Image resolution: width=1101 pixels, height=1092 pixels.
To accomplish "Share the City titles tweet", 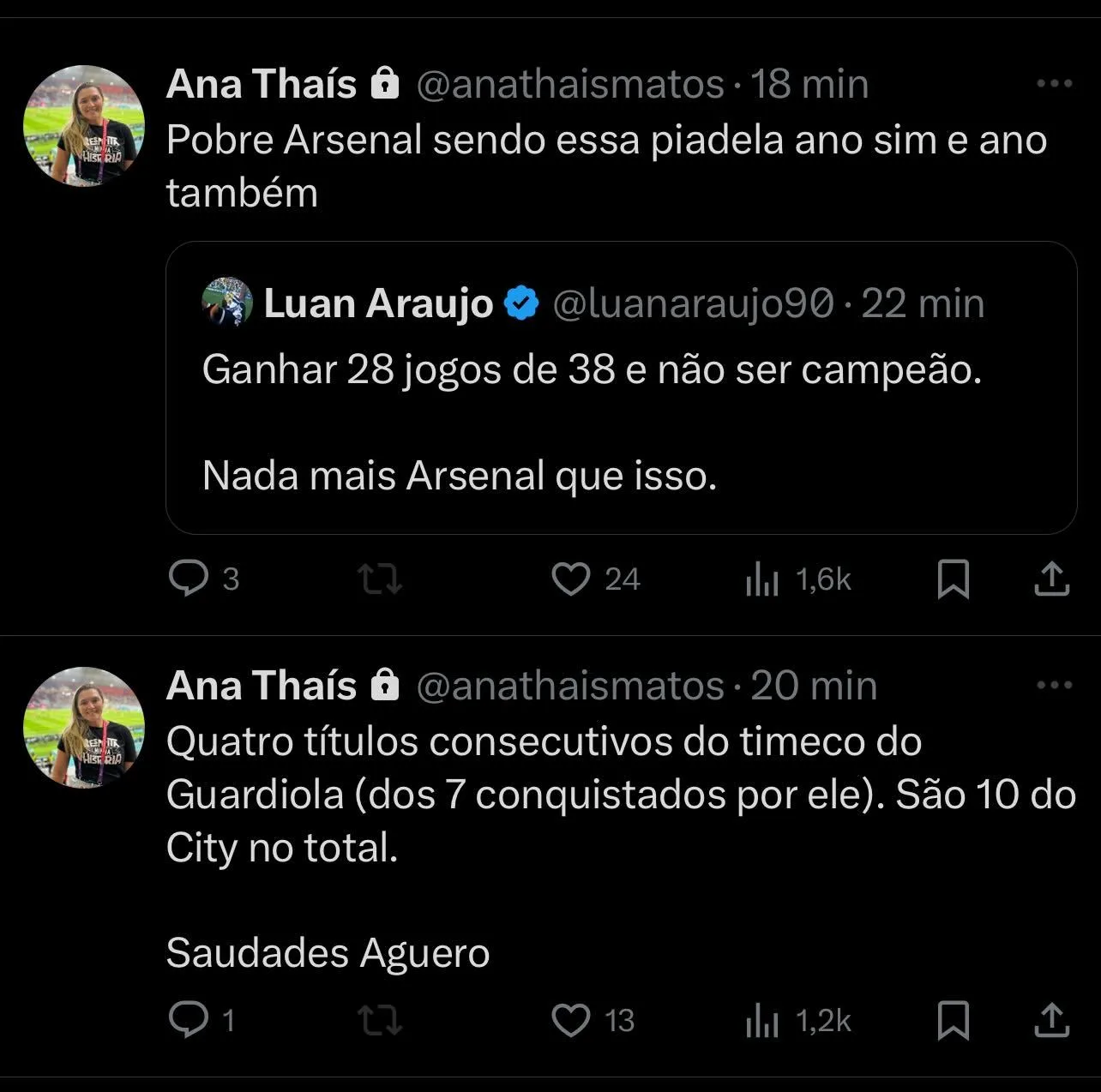I will coord(1052,1020).
